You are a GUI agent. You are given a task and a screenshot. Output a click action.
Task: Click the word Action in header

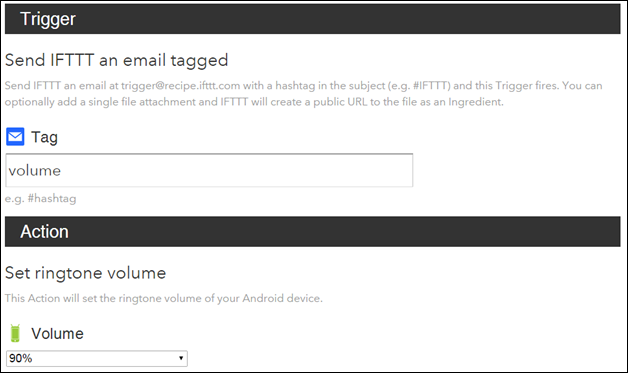[44, 232]
